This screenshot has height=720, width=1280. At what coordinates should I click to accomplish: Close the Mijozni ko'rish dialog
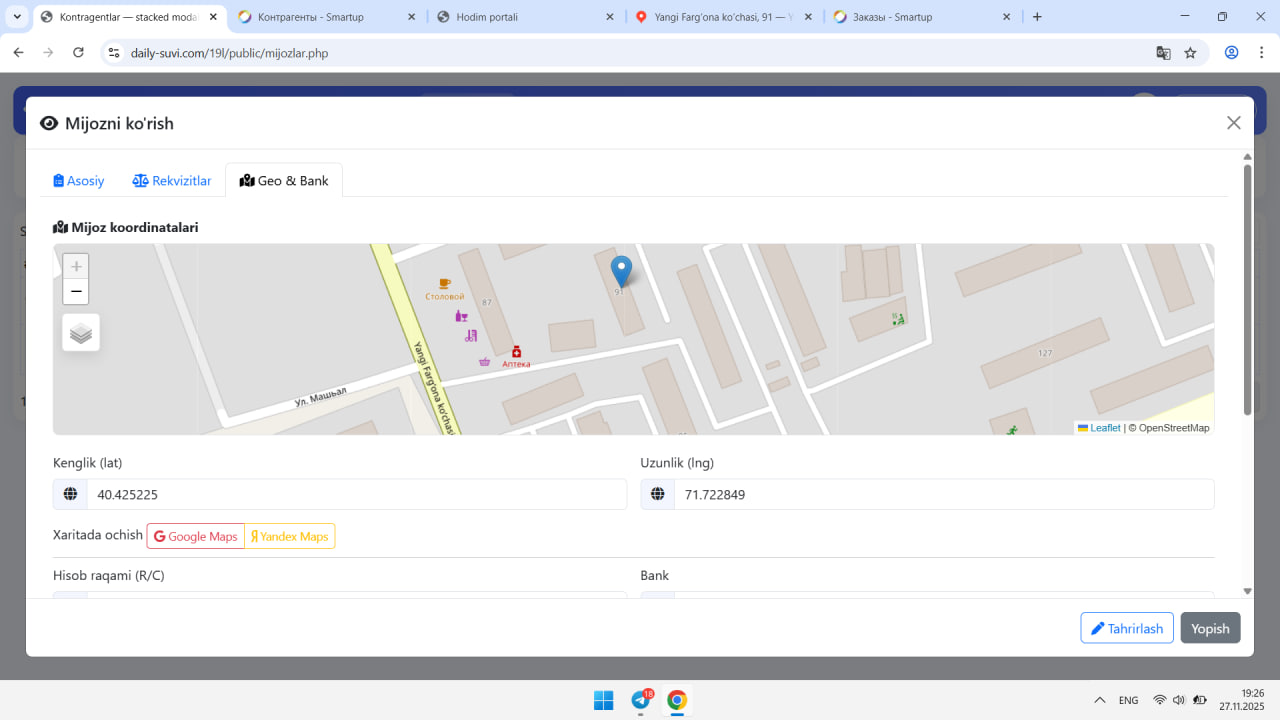pos(1233,123)
